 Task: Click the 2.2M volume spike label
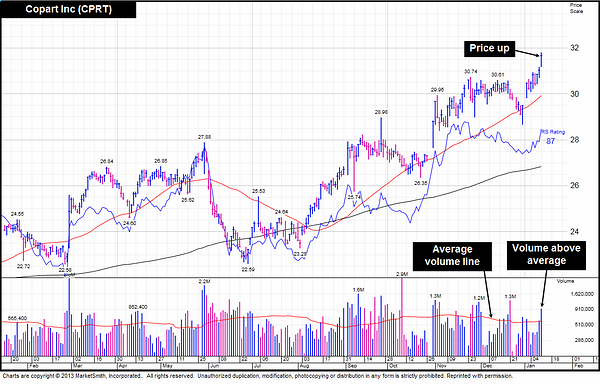pos(204,281)
